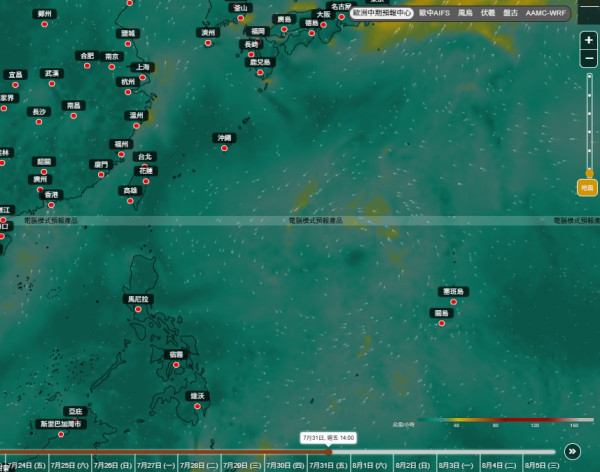This screenshot has width=600, height=472.
Task: Switch to the 風烏 model
Action: [465, 13]
